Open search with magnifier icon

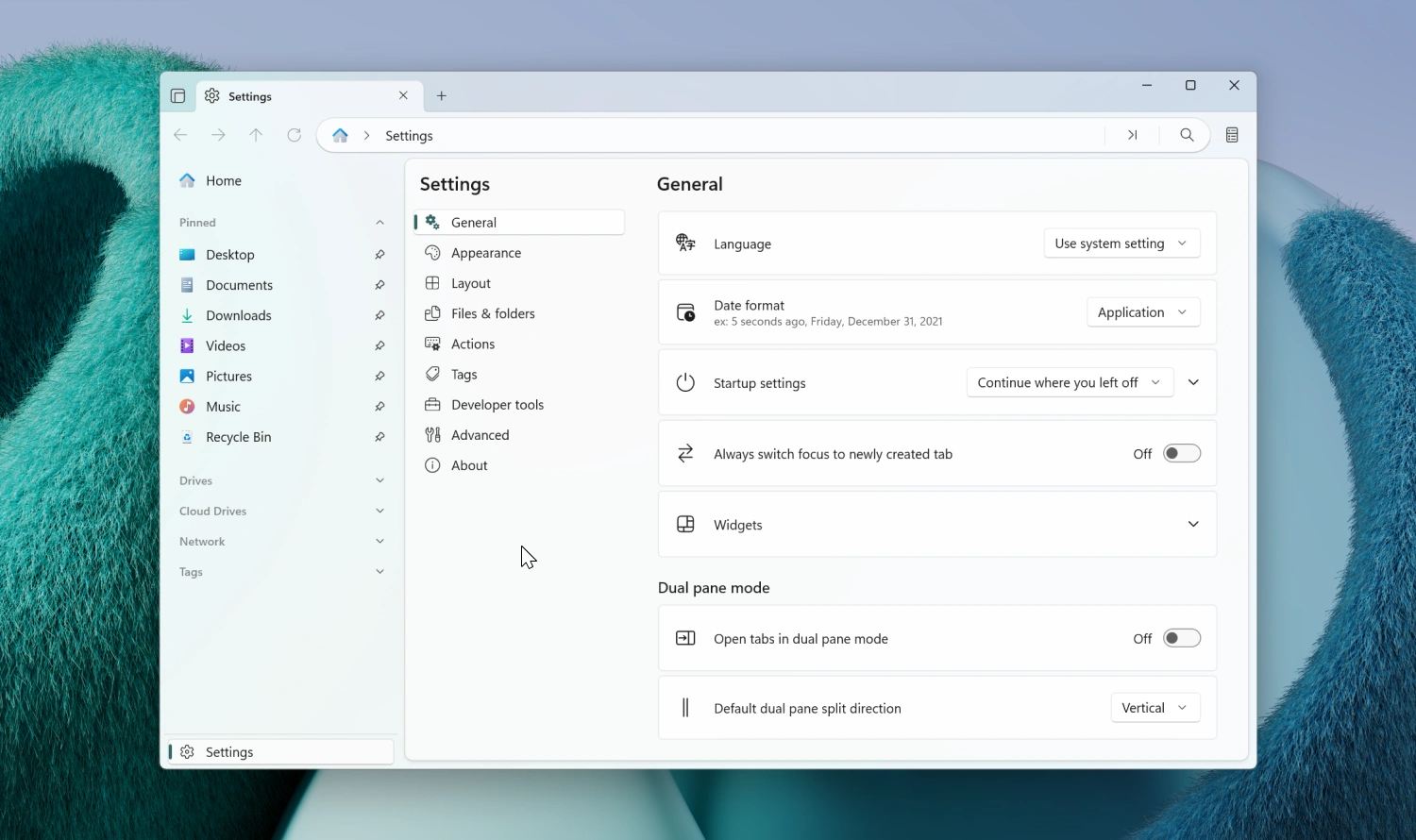[x=1187, y=135]
